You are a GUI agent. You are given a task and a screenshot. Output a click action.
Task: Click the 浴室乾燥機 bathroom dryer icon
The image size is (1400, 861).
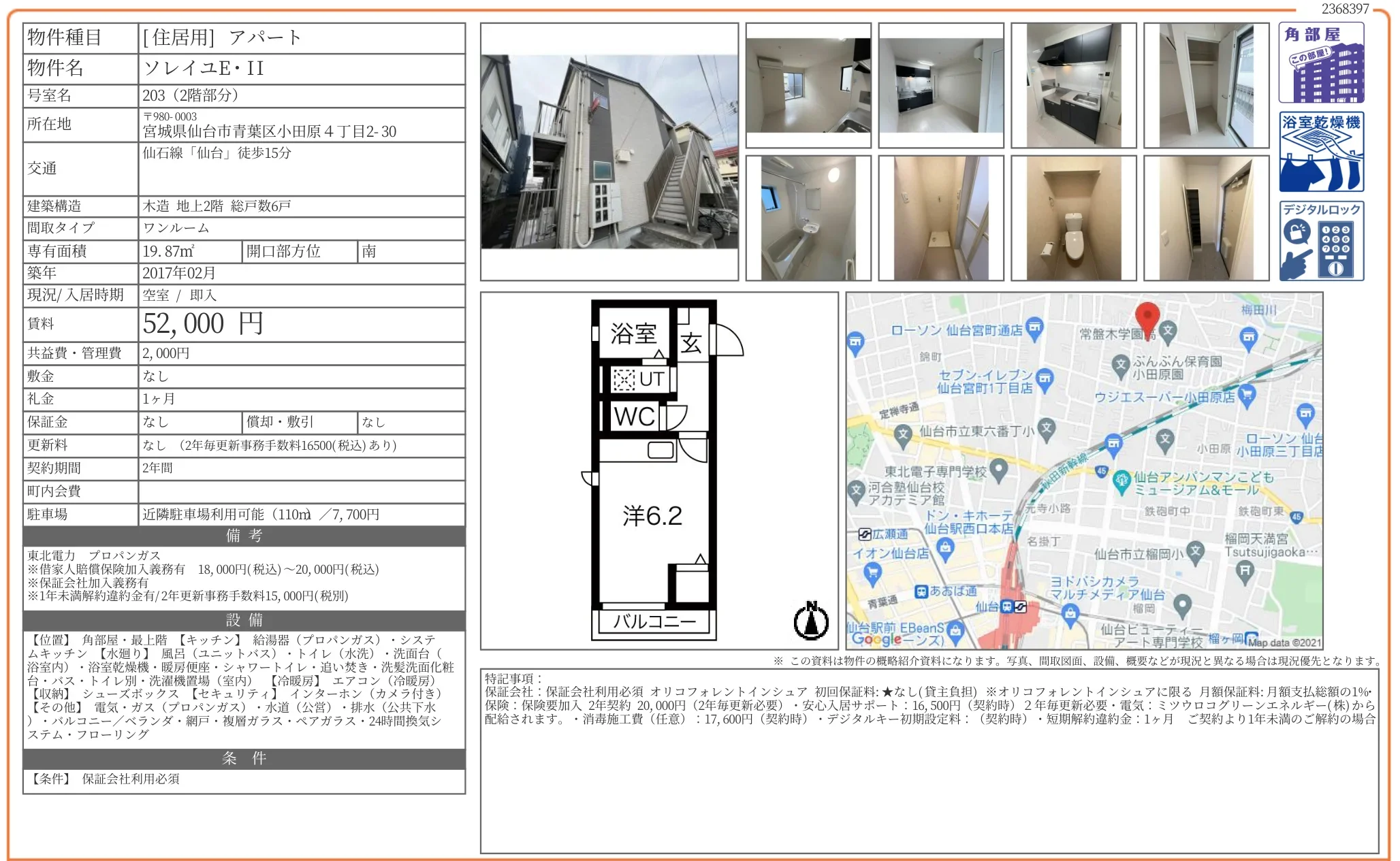coord(1320,152)
